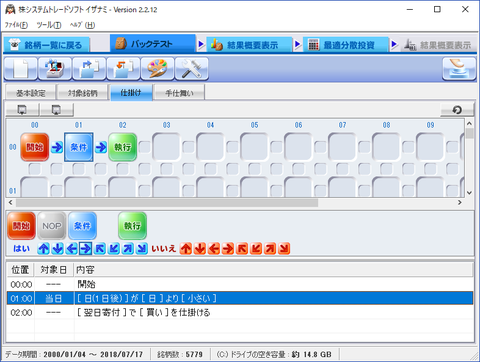Pick the red 開始 block from block palette
Screen dimensions: 480x362
(x=21, y=226)
